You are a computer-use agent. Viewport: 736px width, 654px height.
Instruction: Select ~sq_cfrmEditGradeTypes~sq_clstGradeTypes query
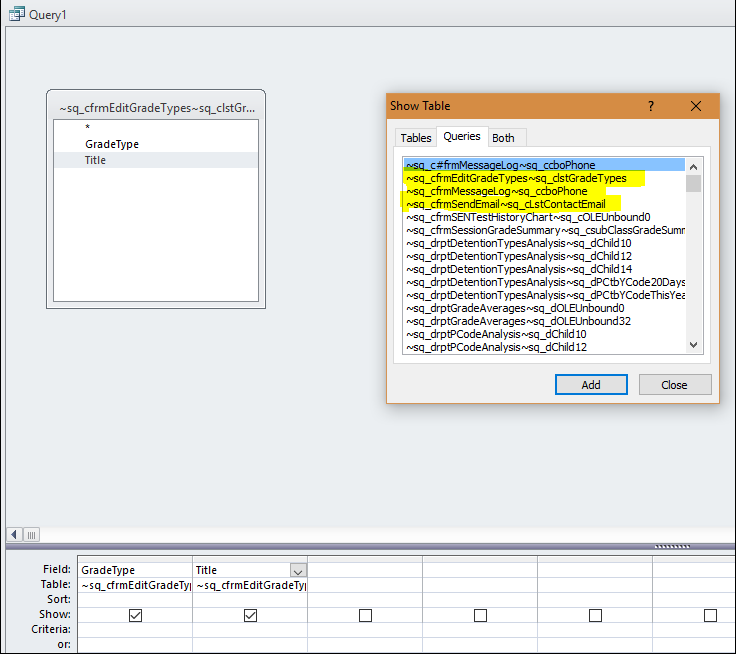[x=544, y=178]
